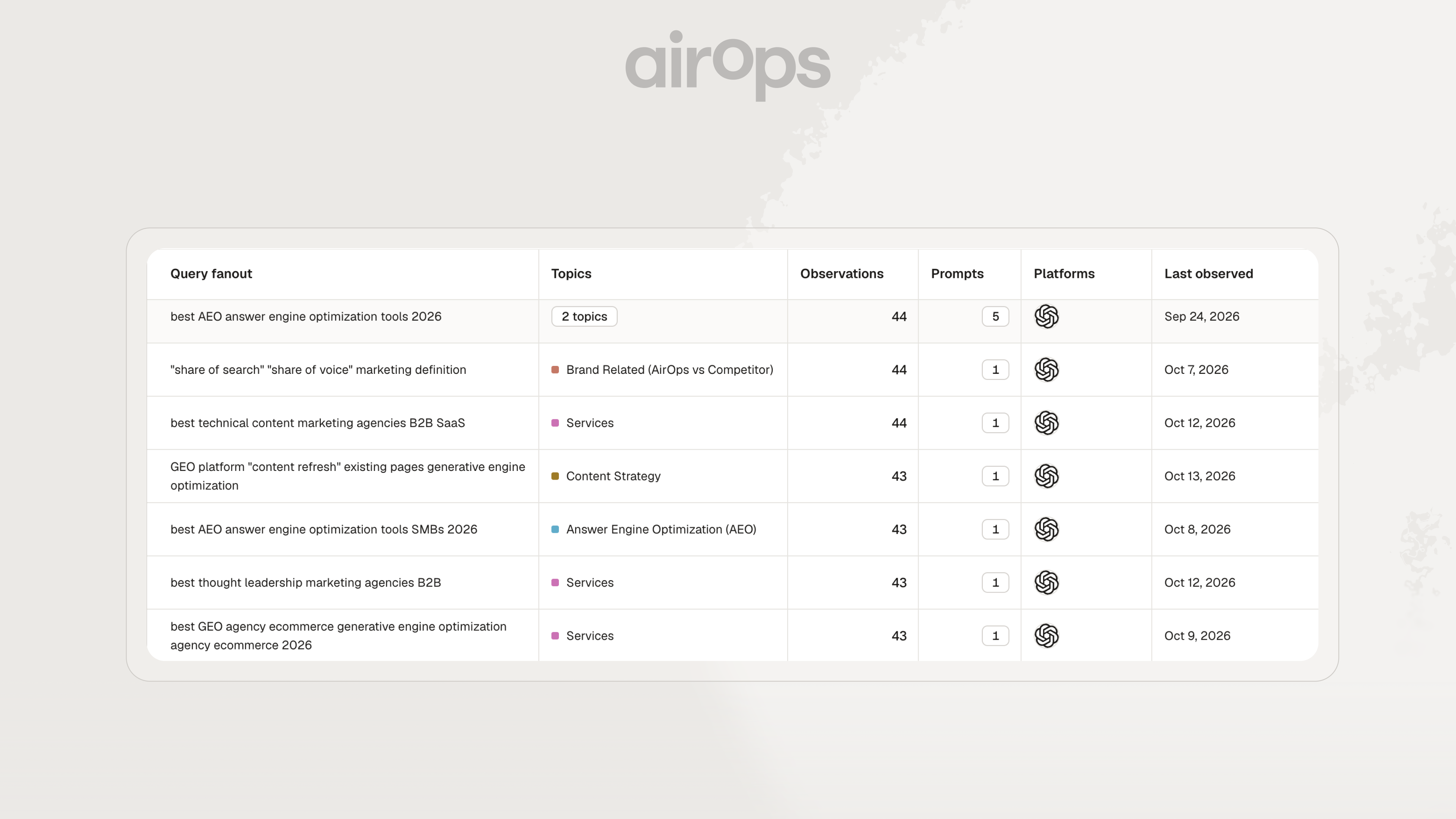Click the "Brand Related (AirOps vs Competitor)" topic
Screen dimensions: 1456x819
670,370
